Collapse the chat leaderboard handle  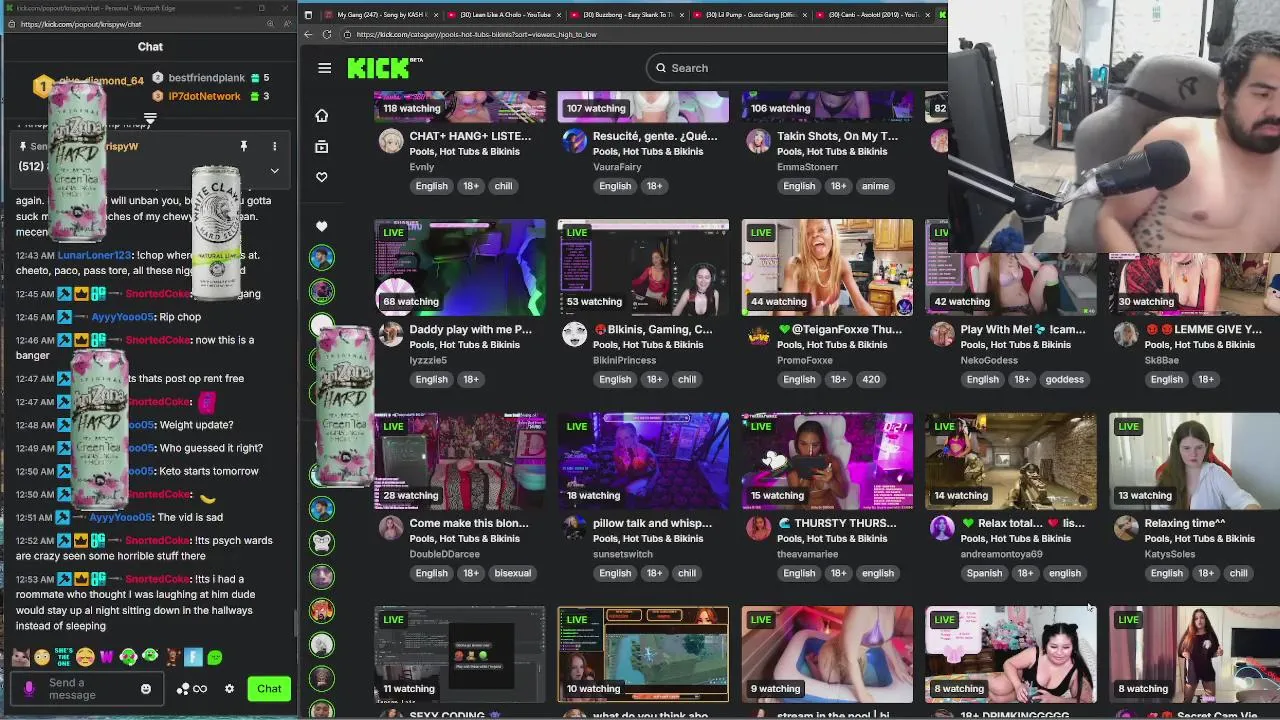150,118
